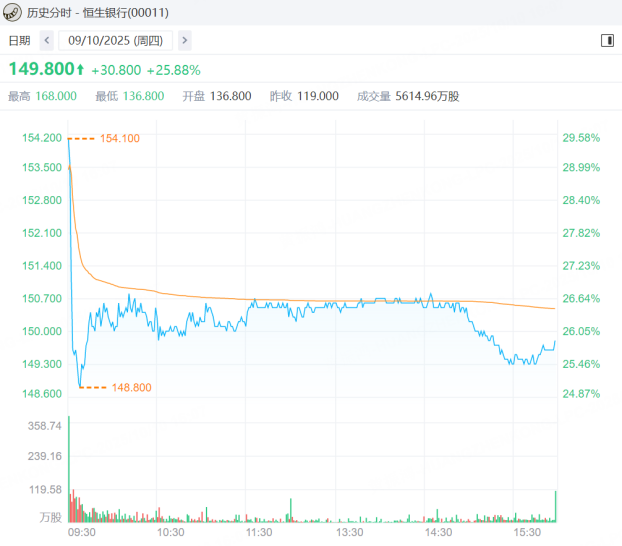This screenshot has height=546, width=622.
Task: Click the 29.58% percent axis label
Action: [581, 138]
